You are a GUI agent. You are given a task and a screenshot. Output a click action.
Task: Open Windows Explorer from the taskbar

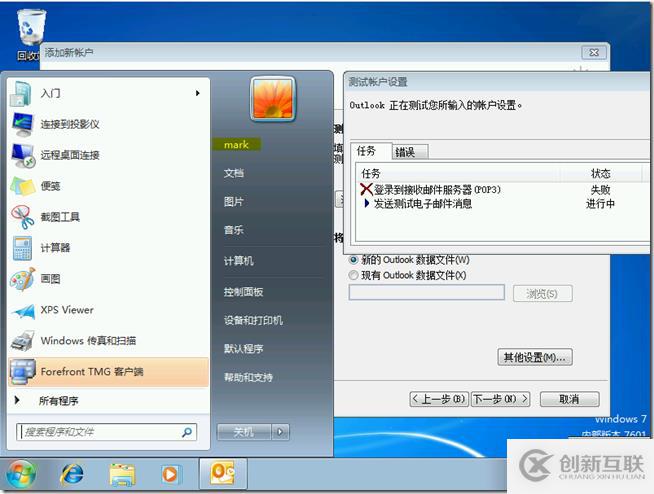122,475
